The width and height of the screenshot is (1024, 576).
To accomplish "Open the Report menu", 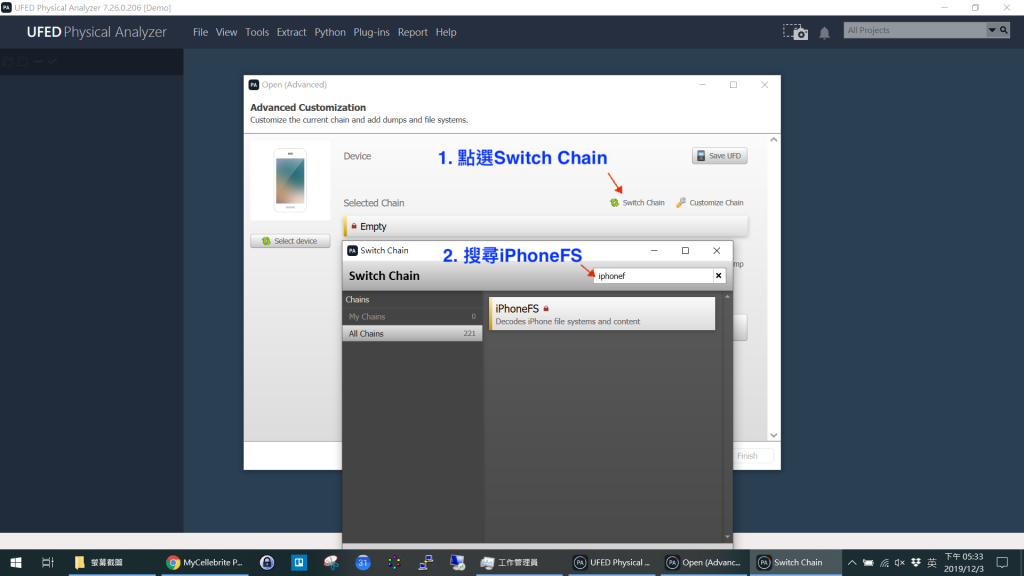I will (x=412, y=32).
